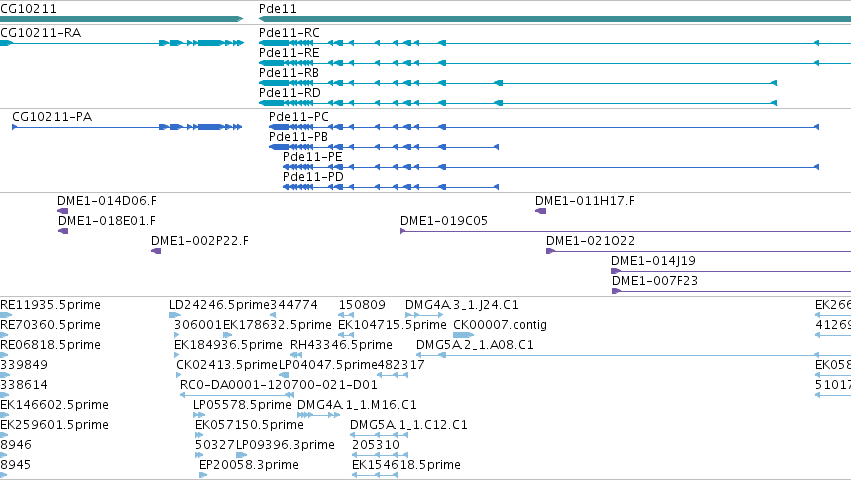
Task: Click the RE11935.5prime EST label
Action: click(x=50, y=305)
